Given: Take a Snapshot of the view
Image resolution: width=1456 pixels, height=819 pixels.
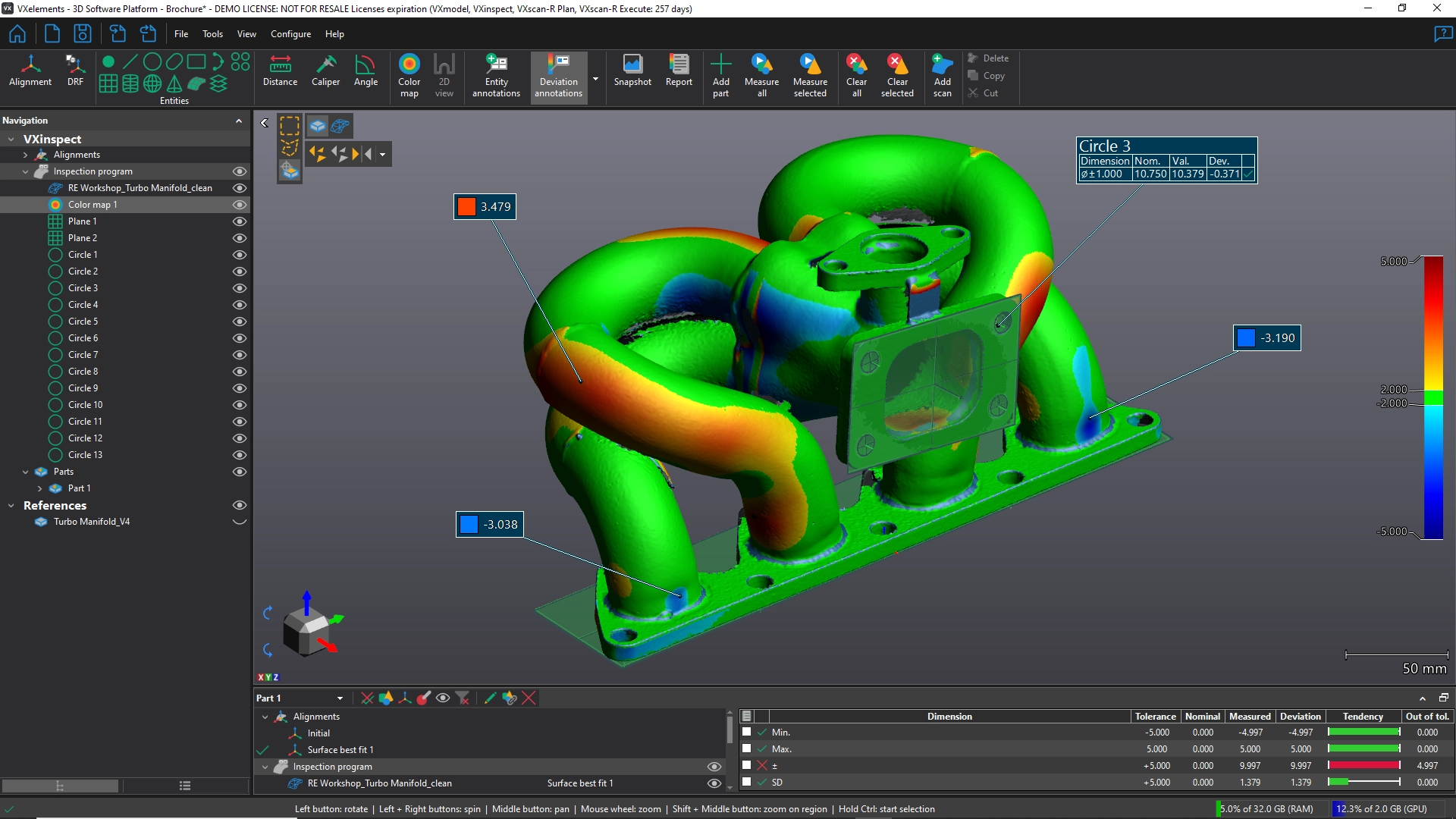Looking at the screenshot, I should (x=632, y=71).
